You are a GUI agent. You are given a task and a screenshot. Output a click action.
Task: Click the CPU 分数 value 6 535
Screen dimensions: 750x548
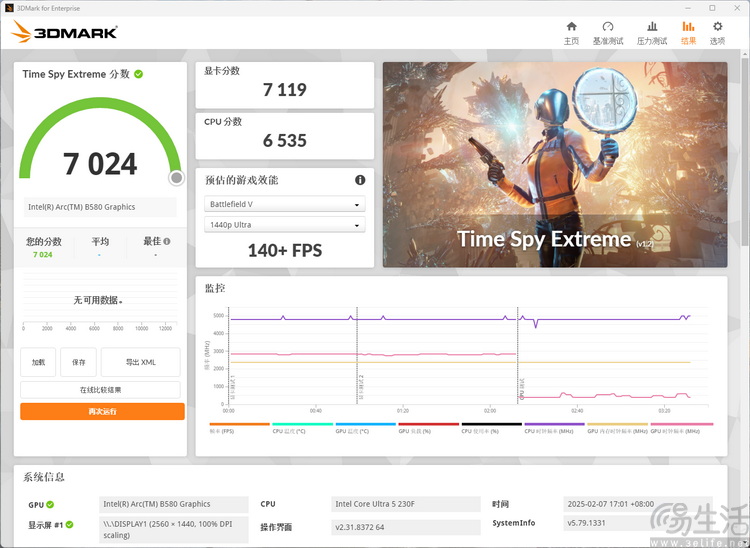[x=285, y=141]
